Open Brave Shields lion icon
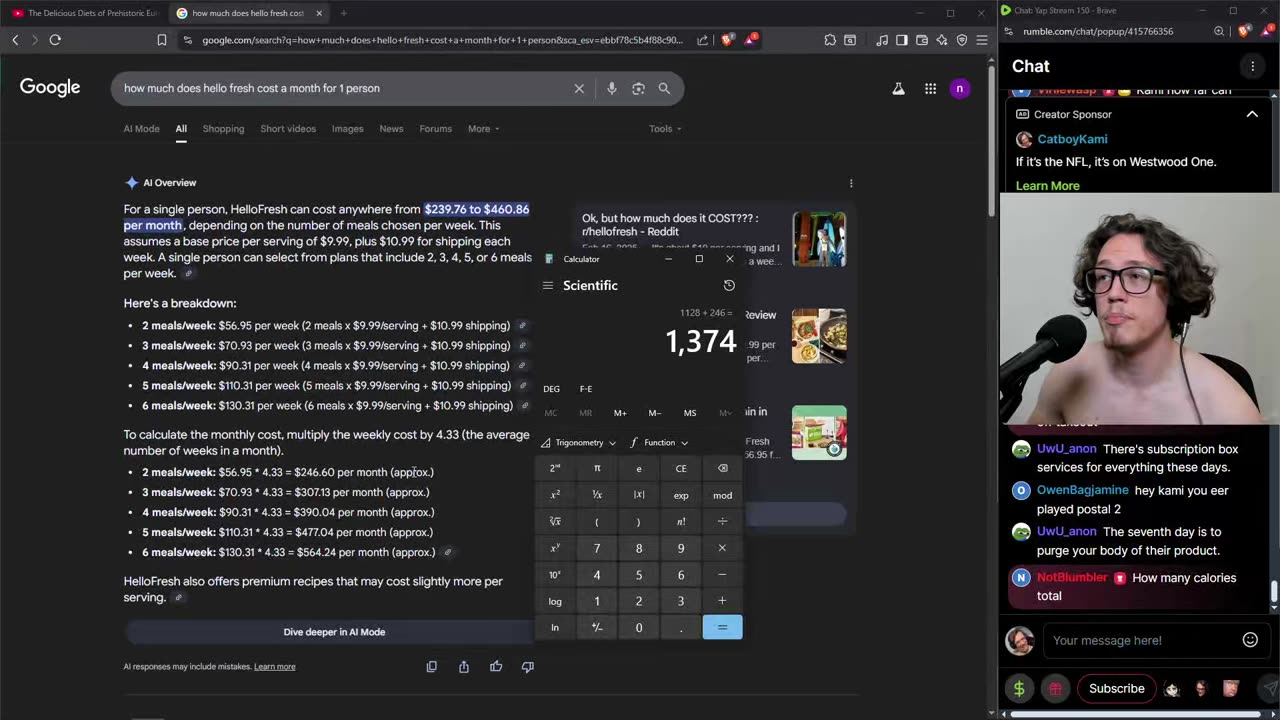This screenshot has height=720, width=1280. point(727,40)
